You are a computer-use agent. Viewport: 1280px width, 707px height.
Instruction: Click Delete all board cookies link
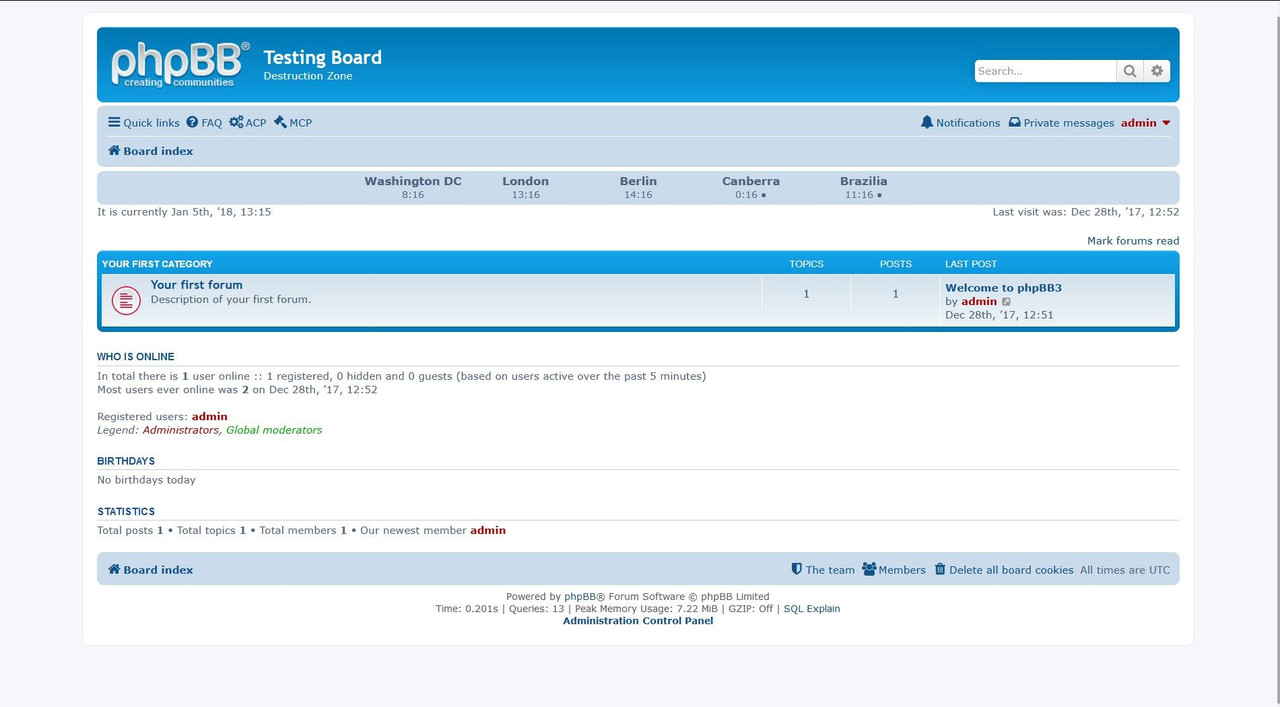click(1004, 570)
